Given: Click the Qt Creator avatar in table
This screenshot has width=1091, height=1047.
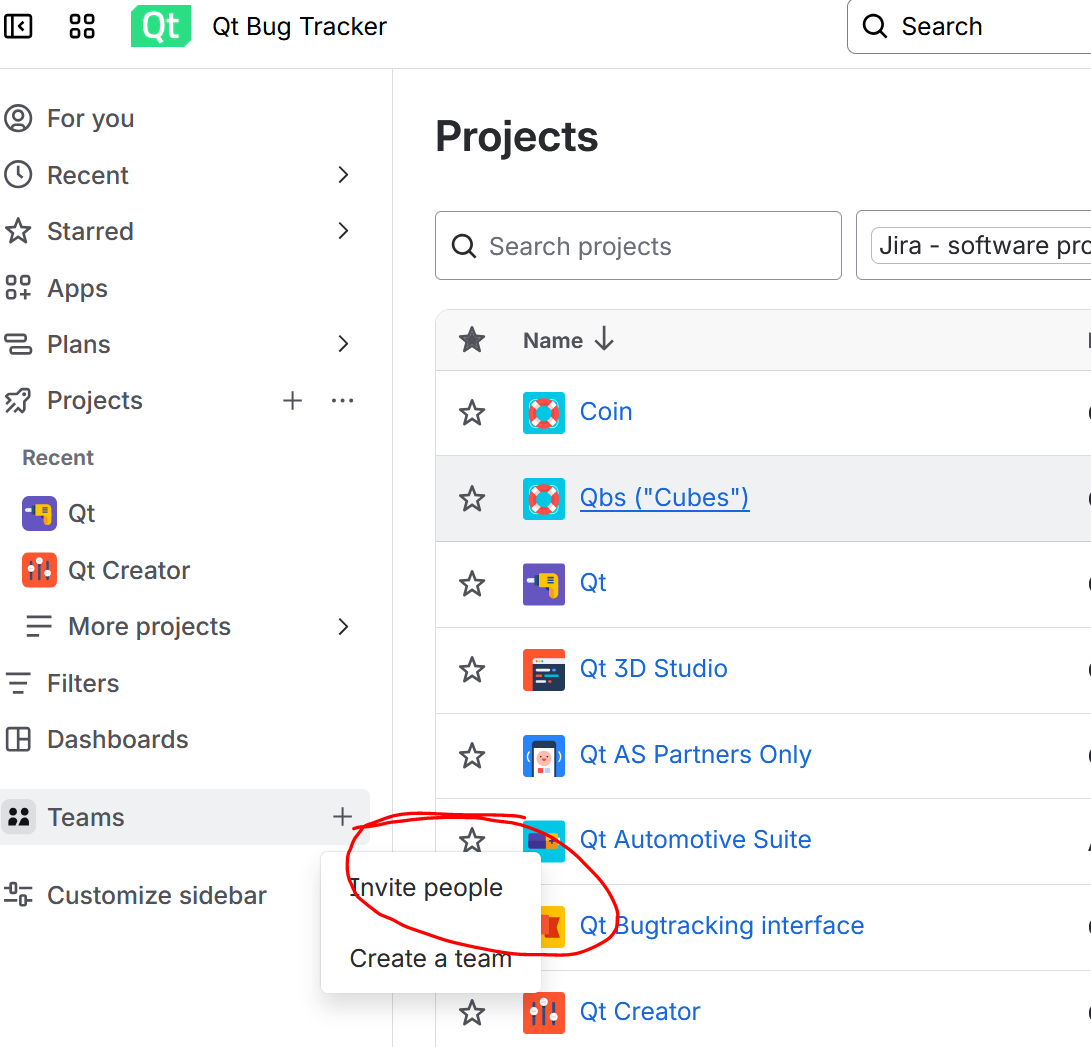Looking at the screenshot, I should [544, 1012].
